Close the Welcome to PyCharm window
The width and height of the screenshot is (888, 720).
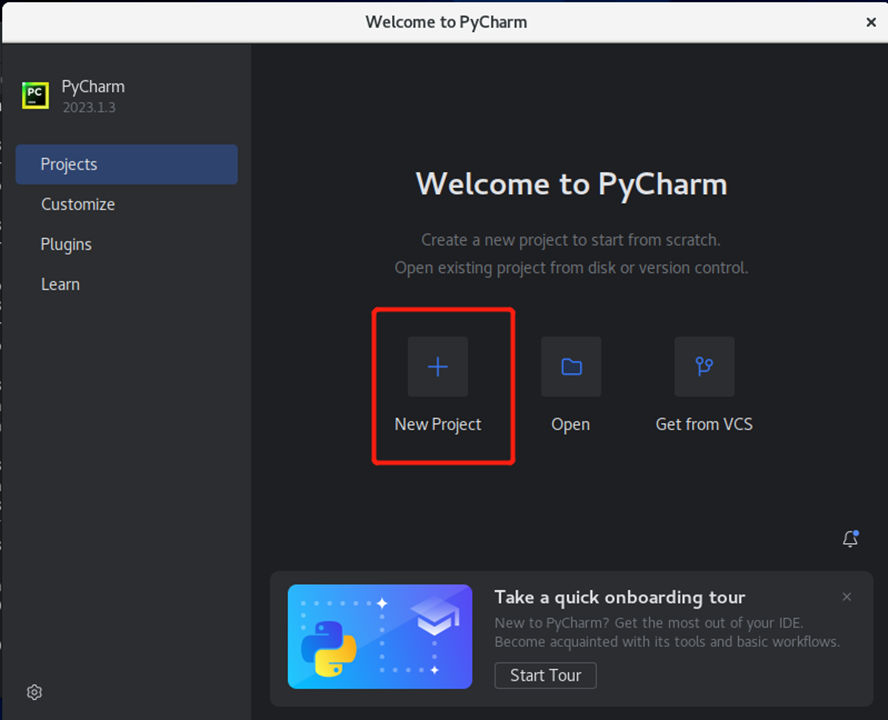[871, 22]
